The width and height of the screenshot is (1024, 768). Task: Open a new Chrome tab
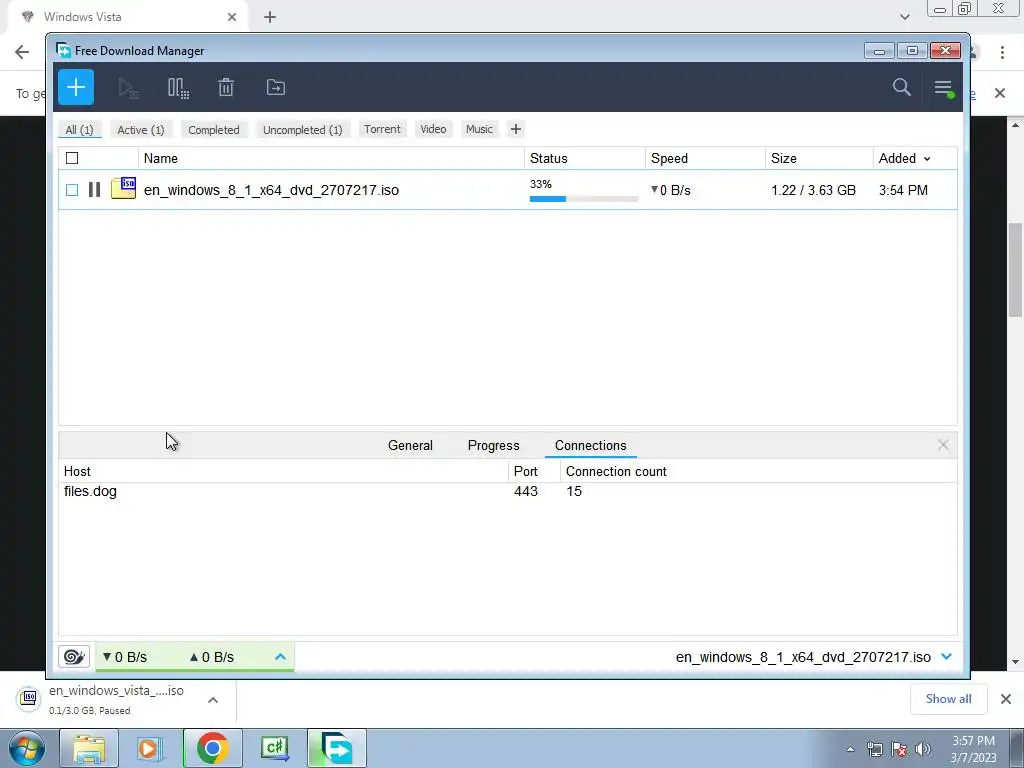[270, 17]
